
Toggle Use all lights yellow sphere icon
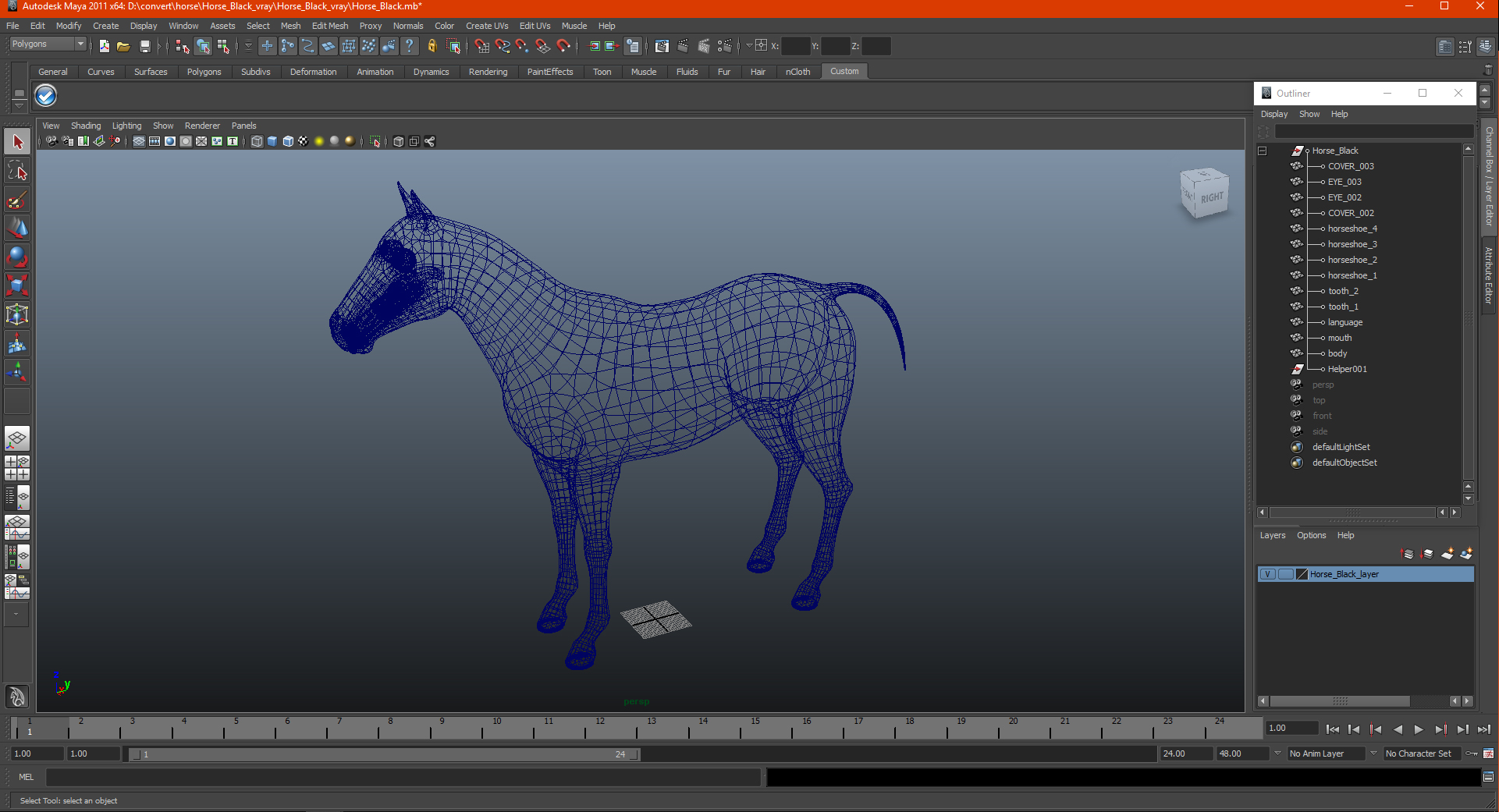click(319, 141)
